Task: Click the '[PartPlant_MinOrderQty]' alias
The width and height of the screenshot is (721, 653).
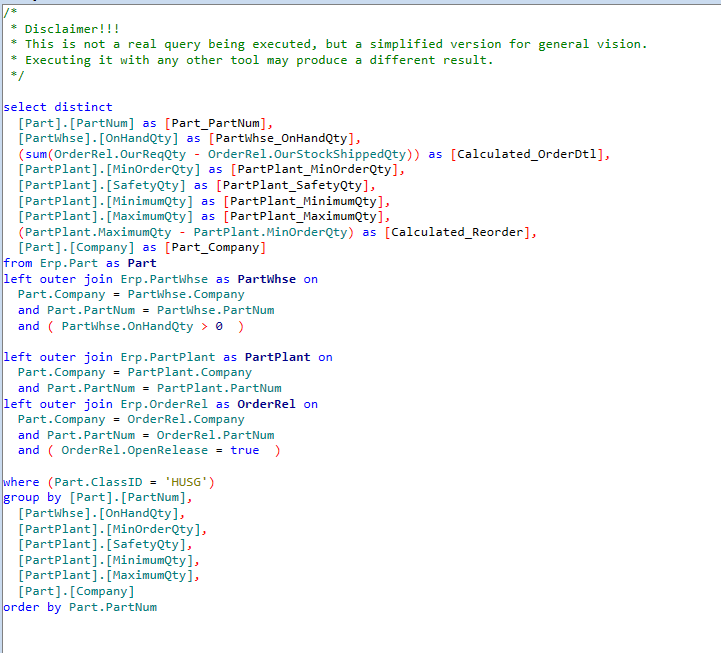Action: (314, 170)
